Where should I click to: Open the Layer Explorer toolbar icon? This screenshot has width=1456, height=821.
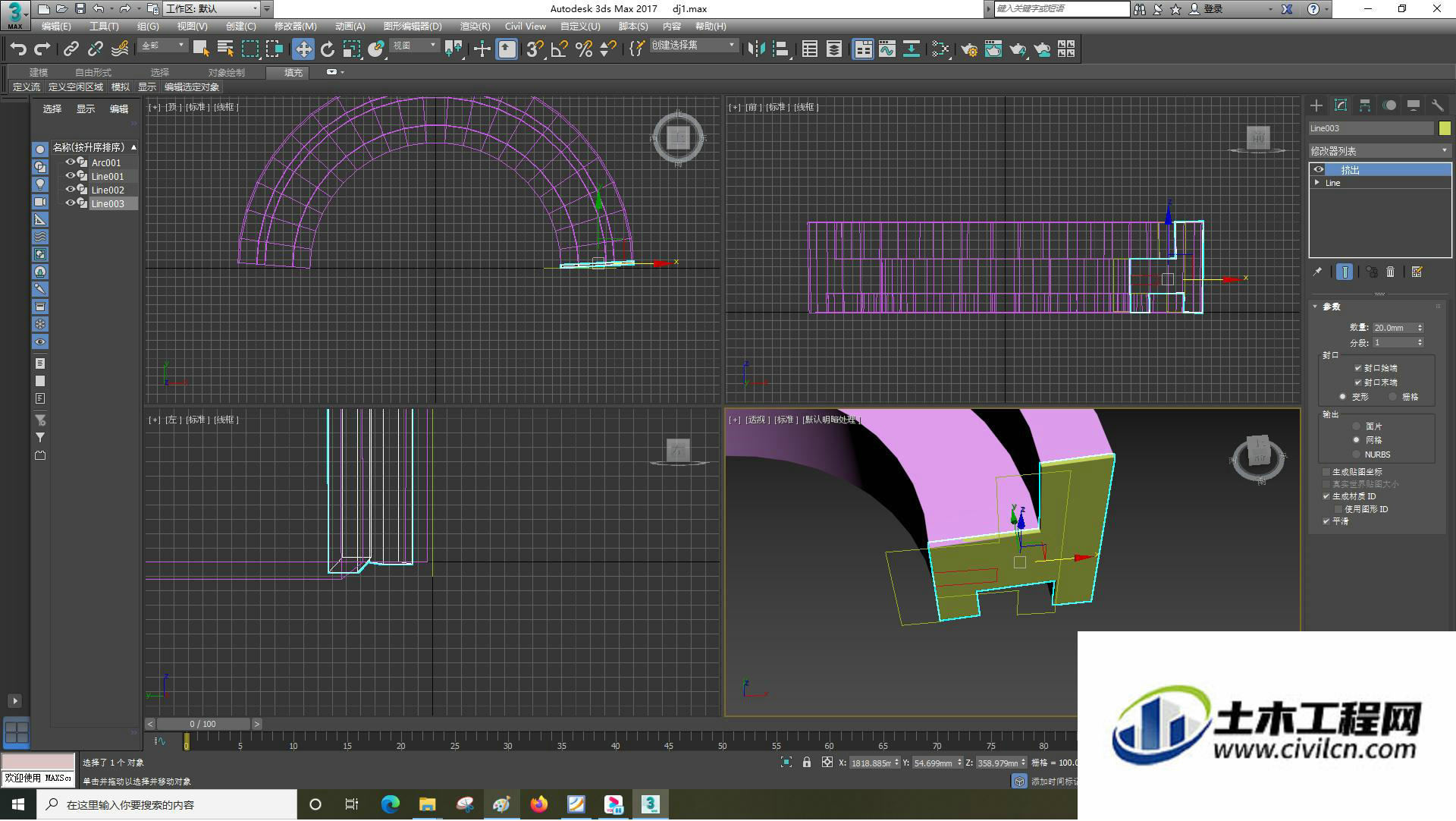click(834, 49)
